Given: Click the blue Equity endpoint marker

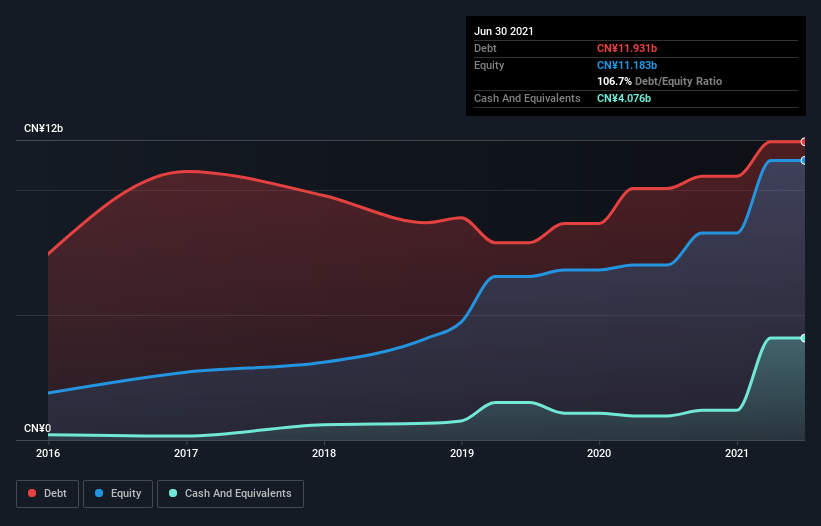Looking at the screenshot, I should pyautogui.click(x=804, y=161).
